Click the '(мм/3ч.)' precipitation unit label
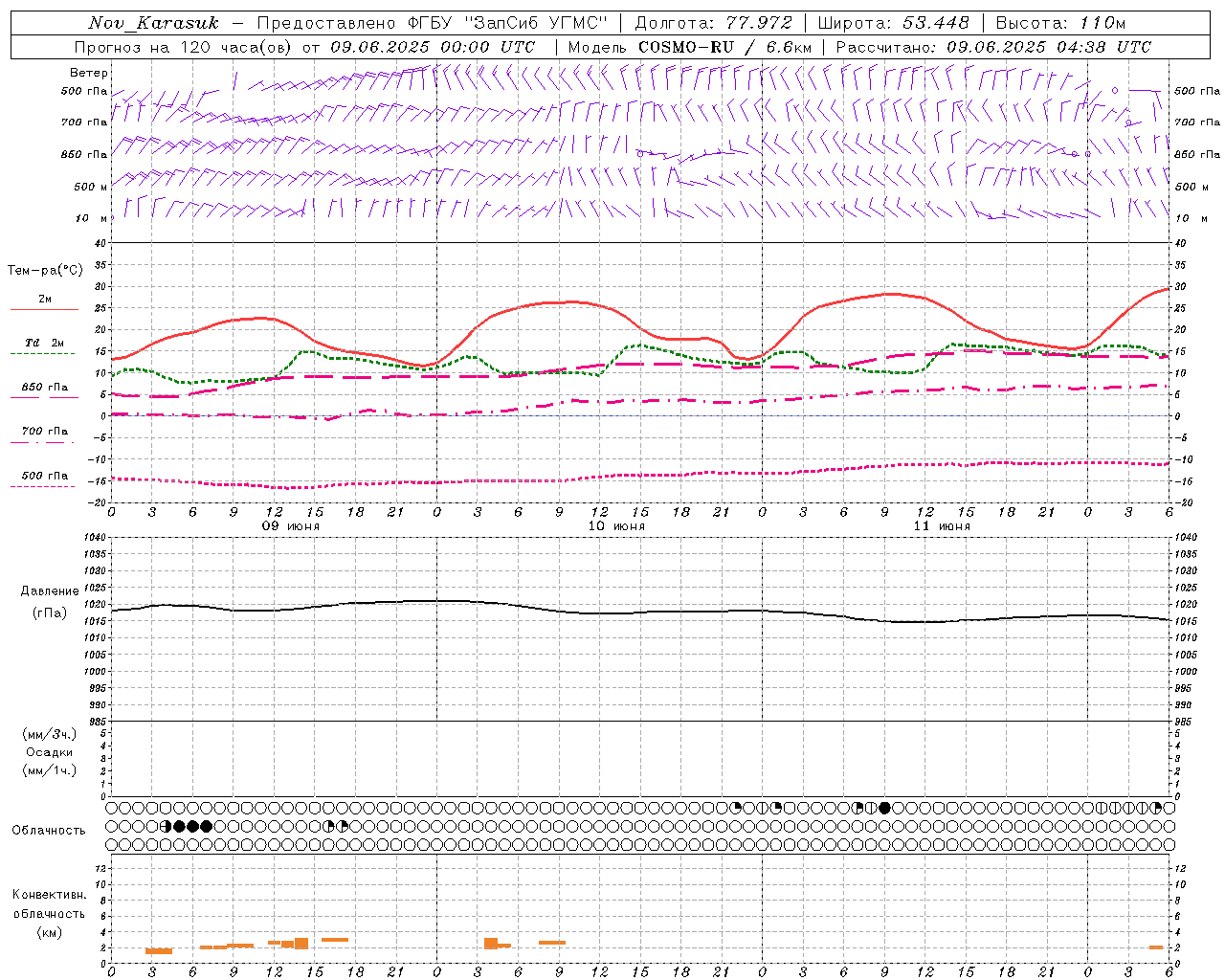This screenshot has width=1225, height=980. point(50,734)
